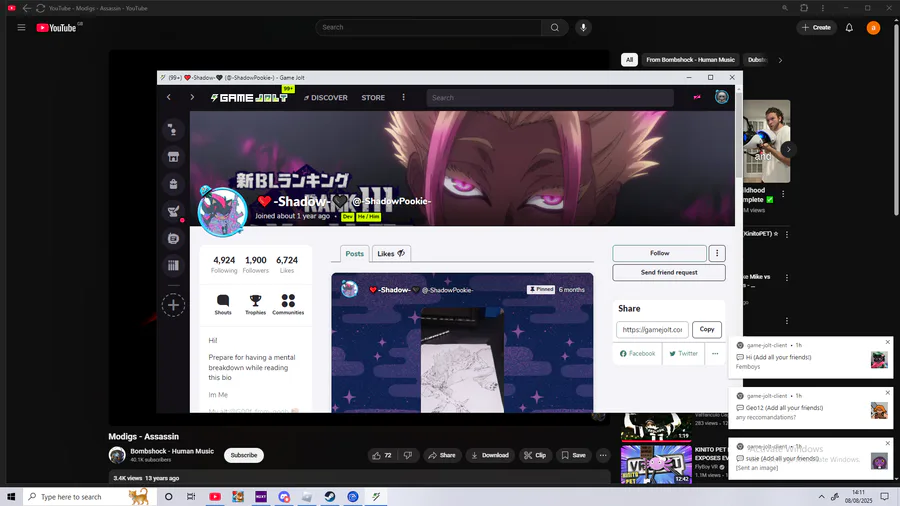Open Game Jolt Discover page

coord(325,98)
